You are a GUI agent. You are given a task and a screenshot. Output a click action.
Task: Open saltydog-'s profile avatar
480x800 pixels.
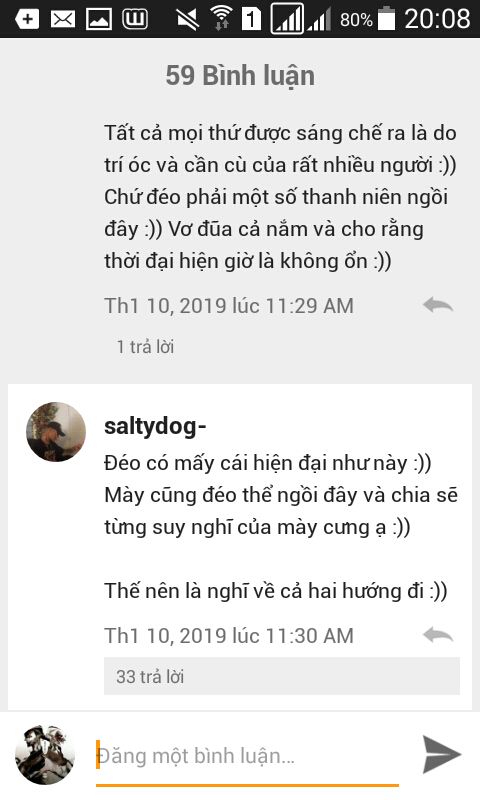pyautogui.click(x=56, y=432)
